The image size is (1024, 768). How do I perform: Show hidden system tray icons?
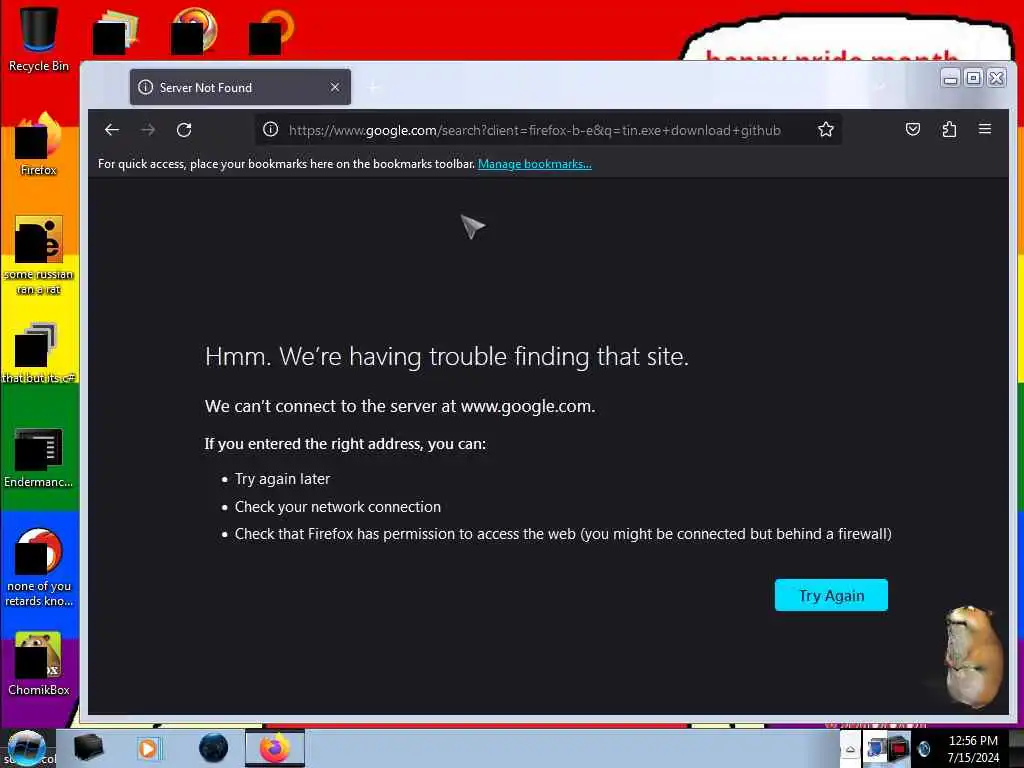tap(850, 749)
